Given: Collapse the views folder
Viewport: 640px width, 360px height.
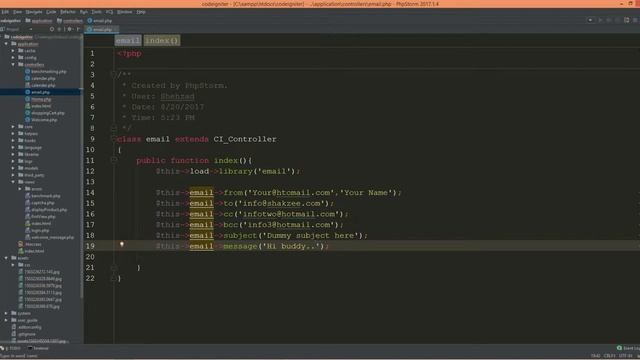Looking at the screenshot, I should point(13,182).
